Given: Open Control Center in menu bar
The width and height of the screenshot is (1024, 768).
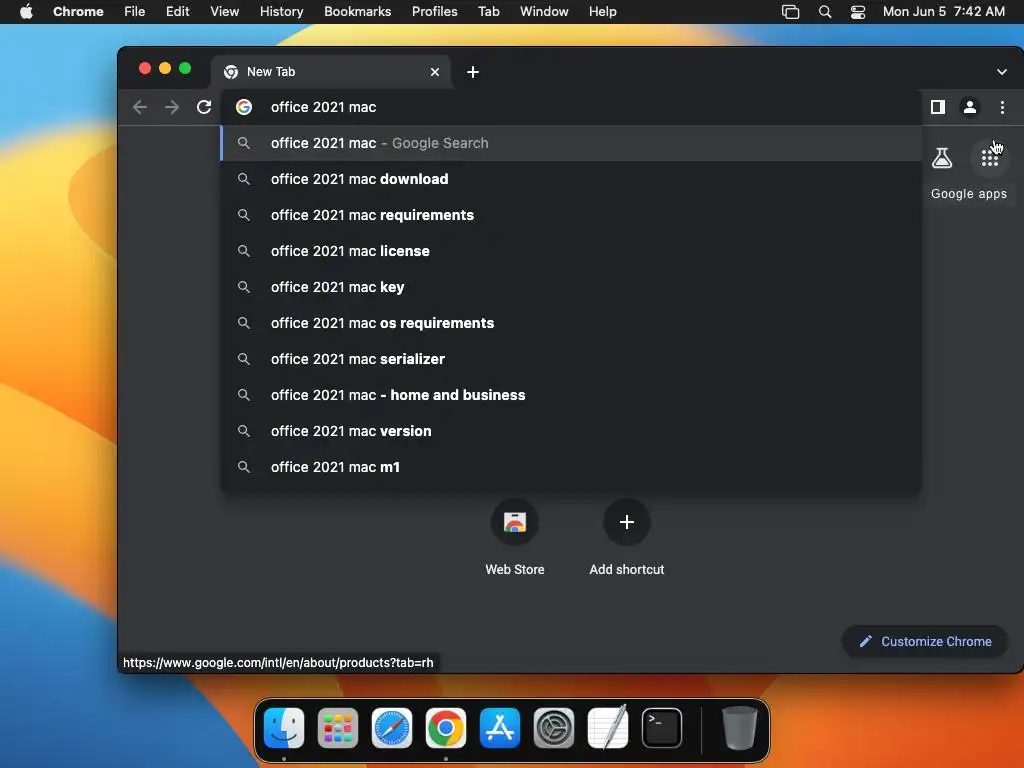Looking at the screenshot, I should tap(857, 12).
